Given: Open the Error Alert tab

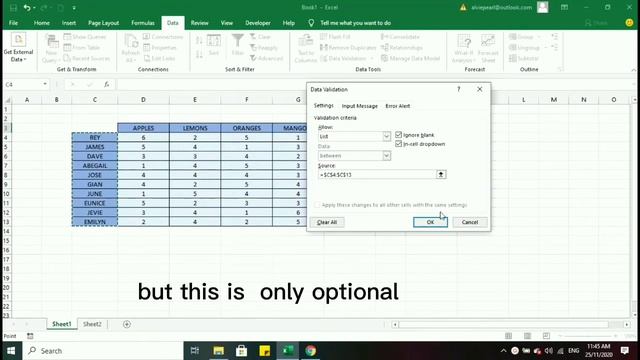Looking at the screenshot, I should 398,106.
